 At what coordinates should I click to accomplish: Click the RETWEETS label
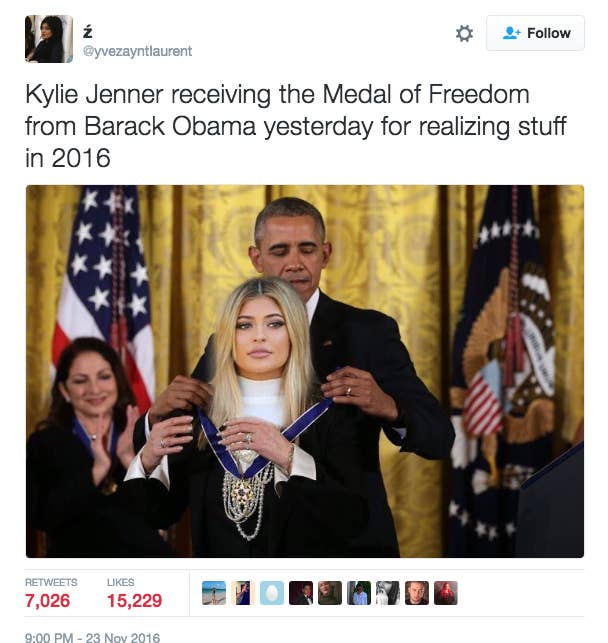[x=51, y=582]
